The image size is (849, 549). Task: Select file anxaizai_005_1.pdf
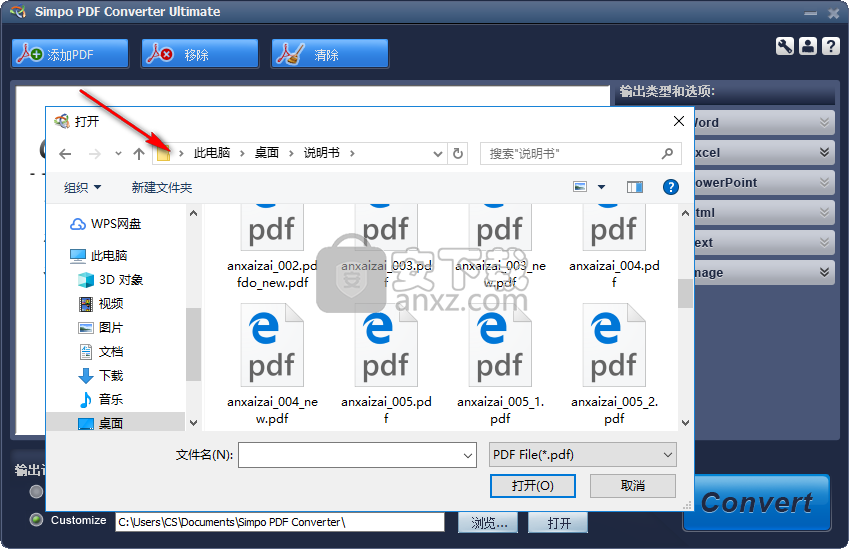click(x=500, y=364)
